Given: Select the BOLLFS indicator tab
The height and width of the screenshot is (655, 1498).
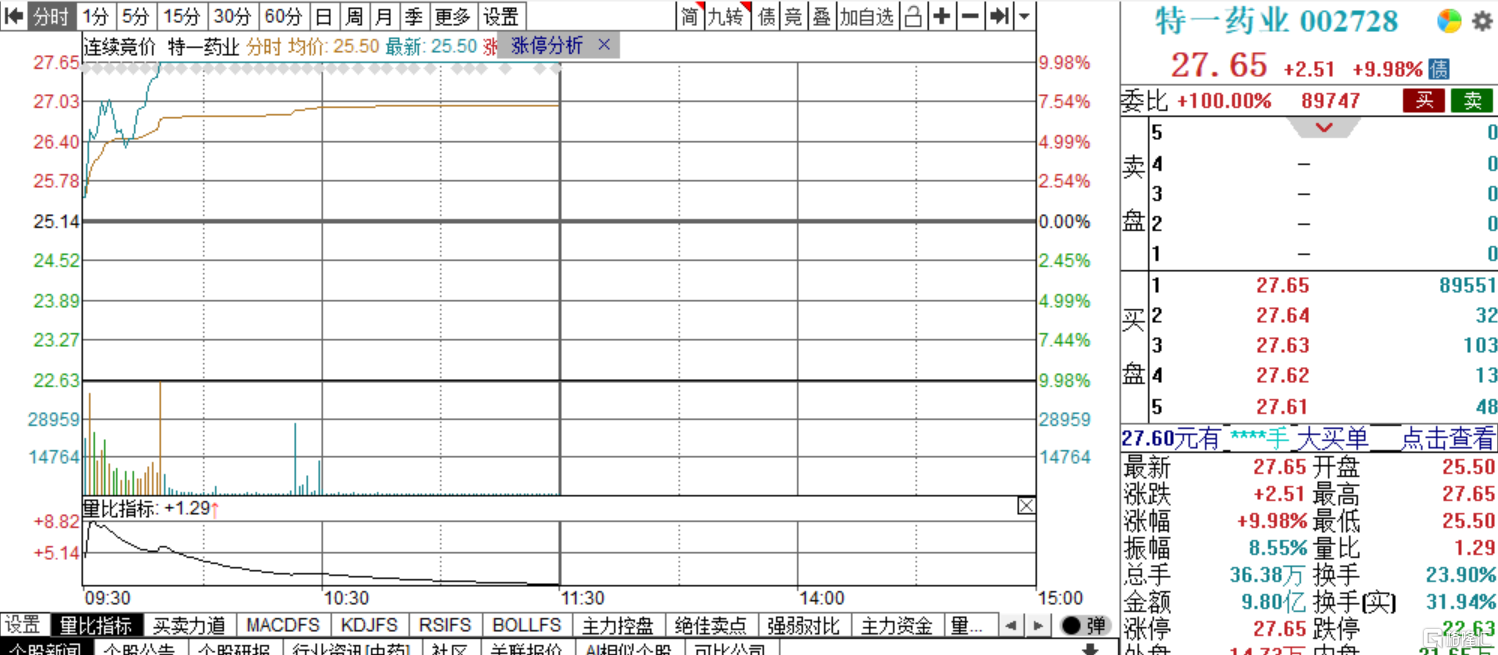Looking at the screenshot, I should [x=527, y=626].
